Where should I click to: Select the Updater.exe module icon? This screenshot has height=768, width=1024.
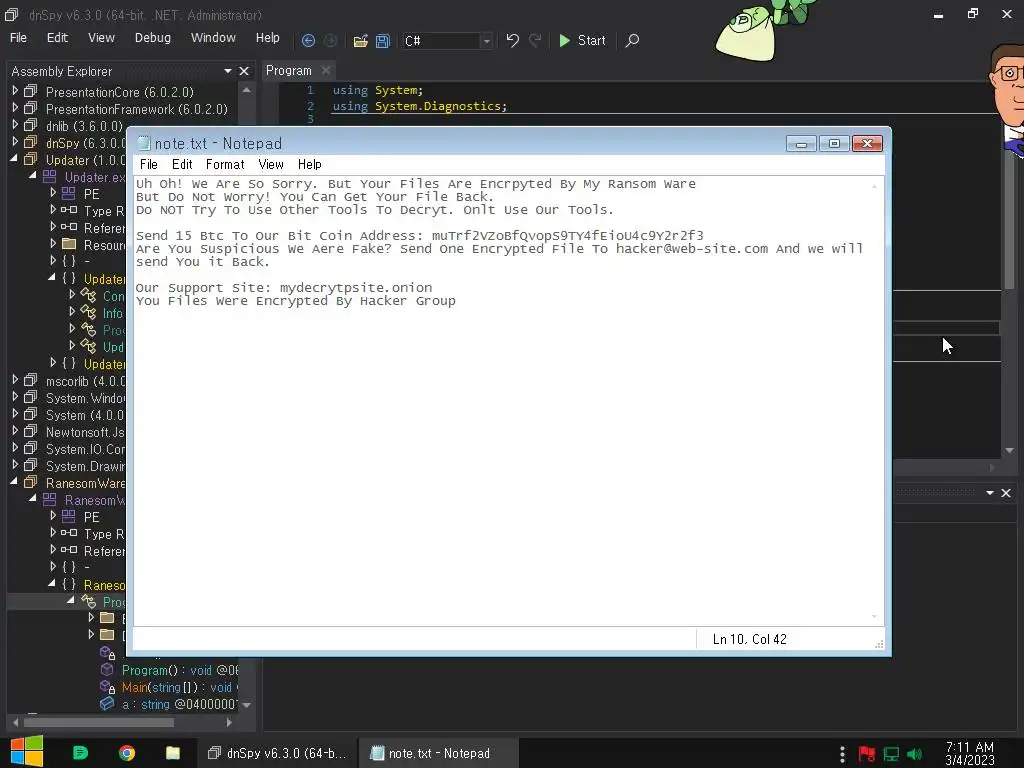pyautogui.click(x=50, y=176)
